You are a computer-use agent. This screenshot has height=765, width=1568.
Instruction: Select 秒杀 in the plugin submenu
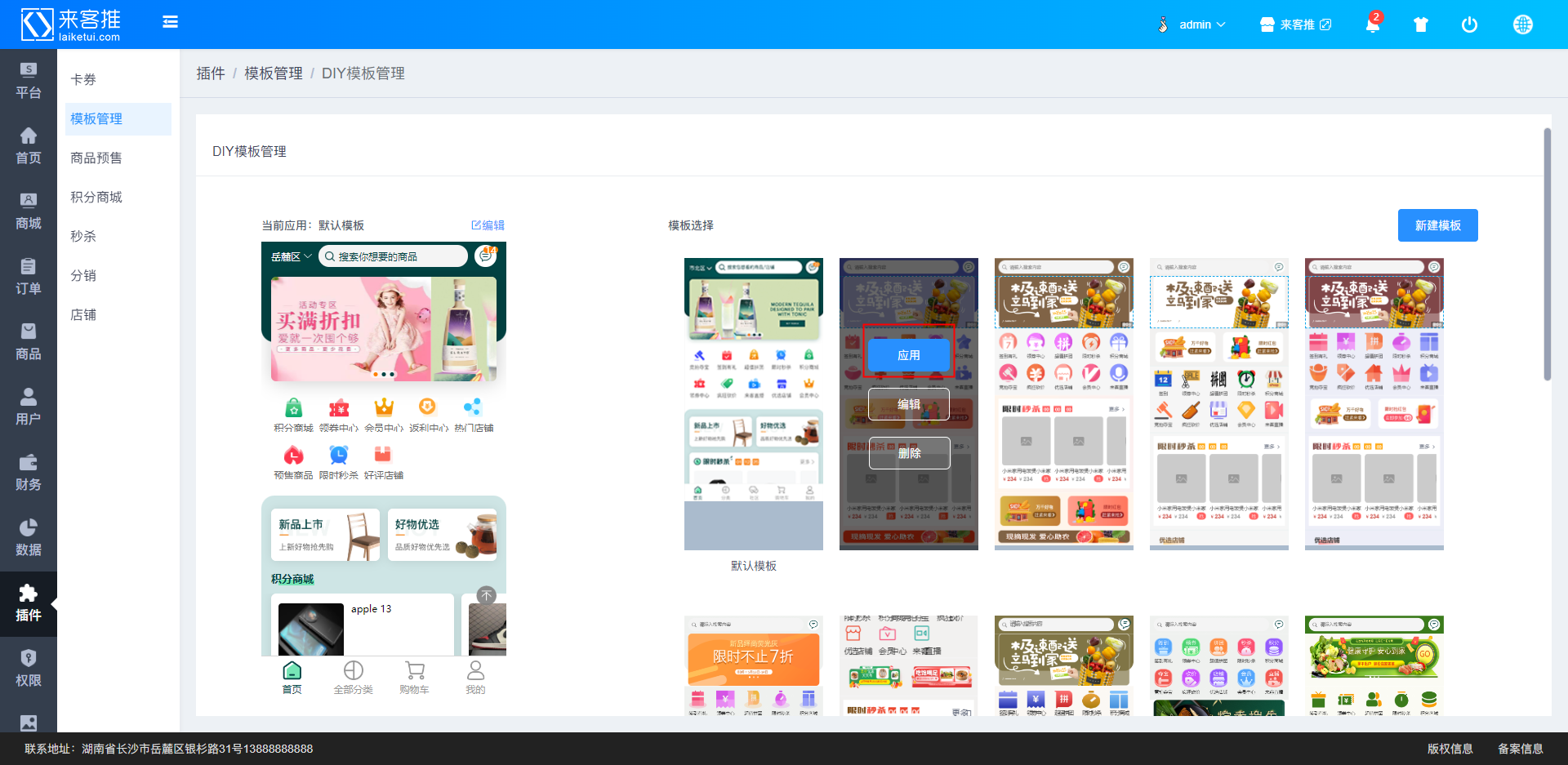tap(118, 236)
